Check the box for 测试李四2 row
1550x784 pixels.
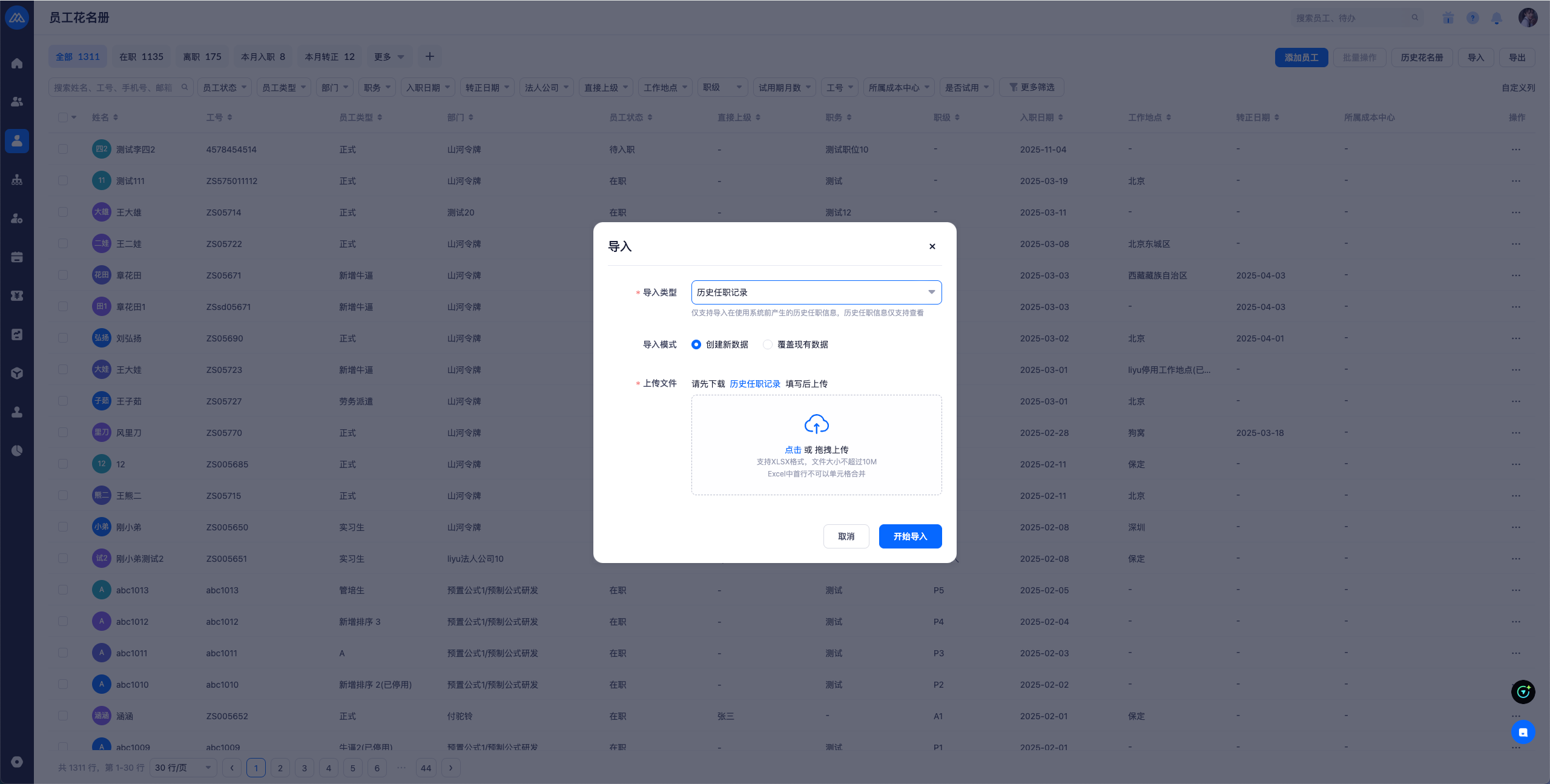[63, 149]
